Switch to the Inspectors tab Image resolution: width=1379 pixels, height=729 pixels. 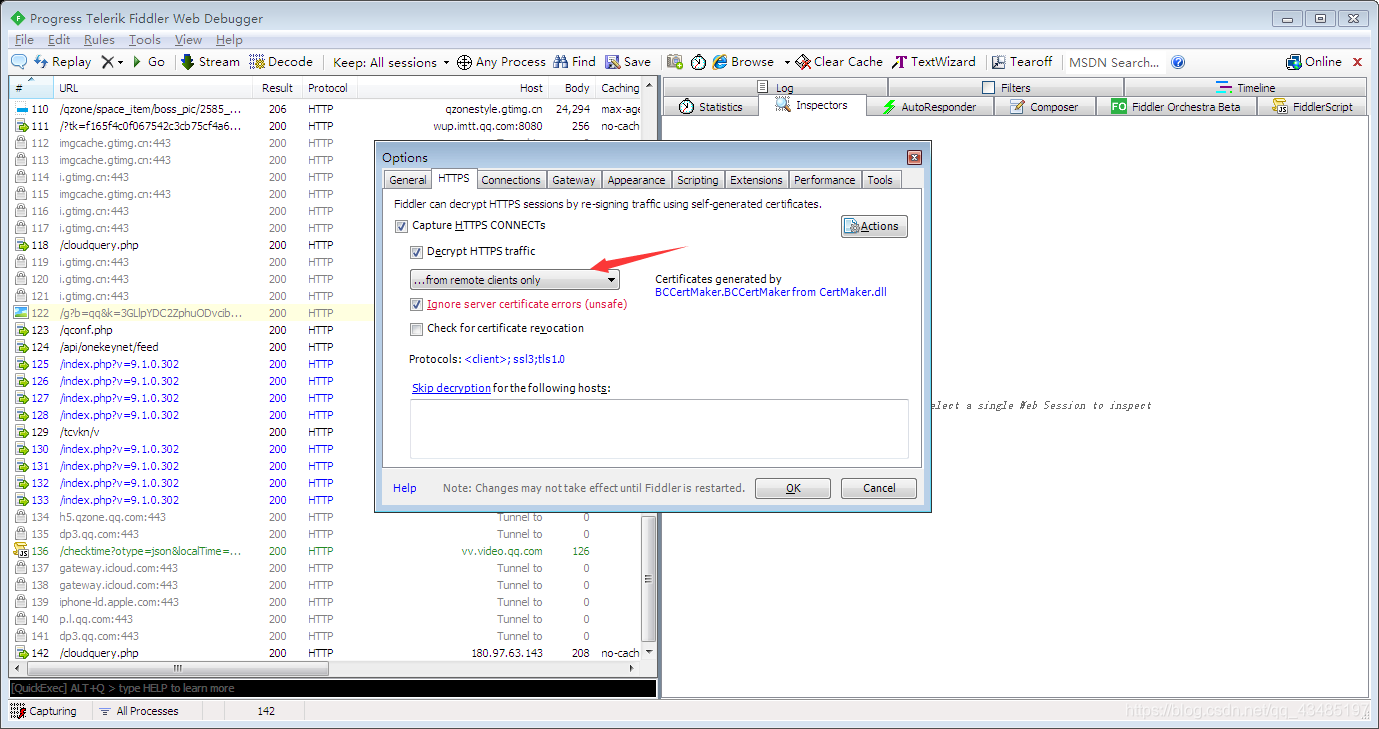tap(811, 105)
